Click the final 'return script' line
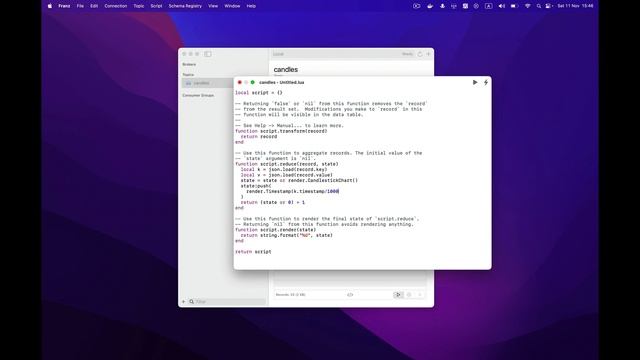 point(253,252)
